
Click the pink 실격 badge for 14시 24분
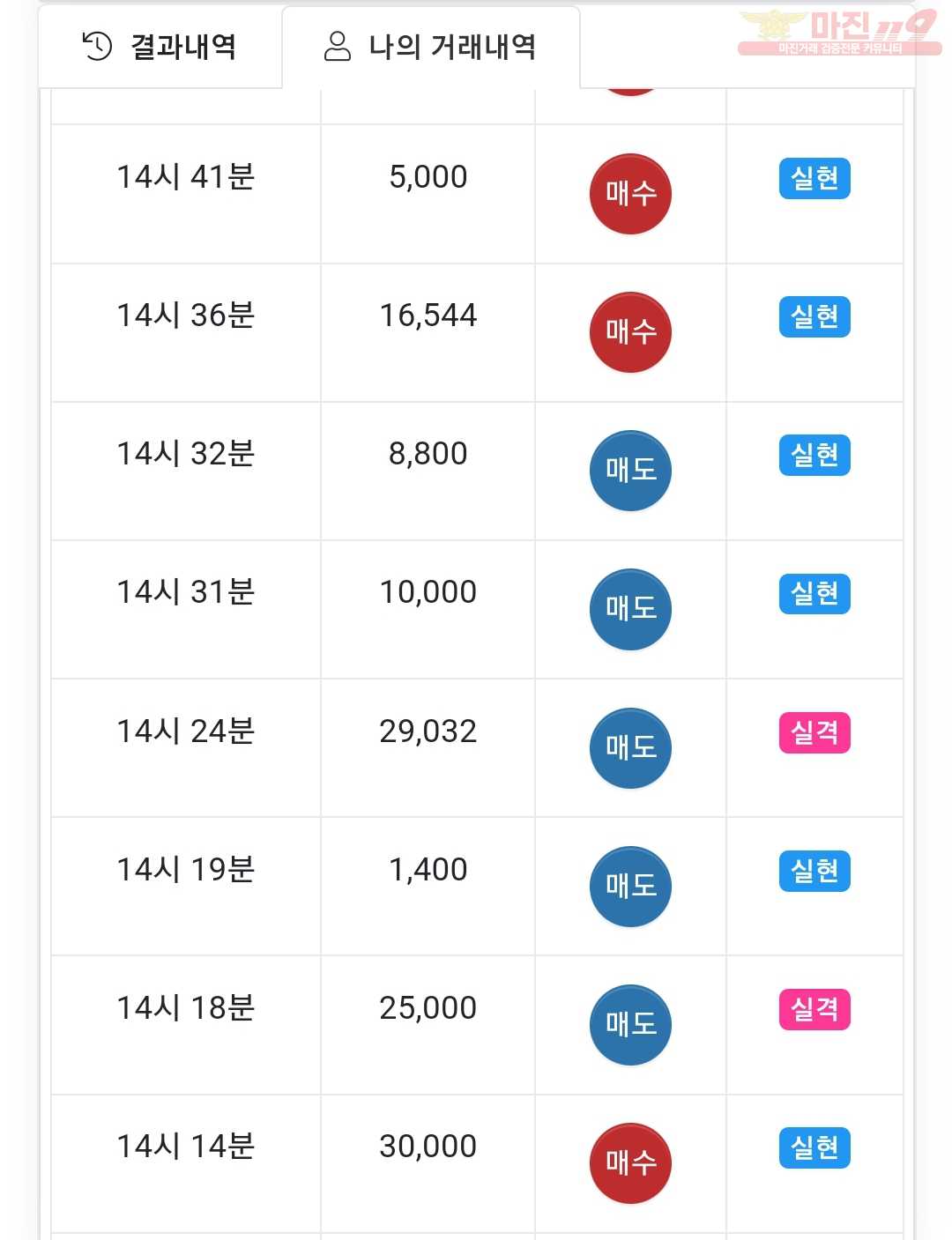click(x=814, y=732)
